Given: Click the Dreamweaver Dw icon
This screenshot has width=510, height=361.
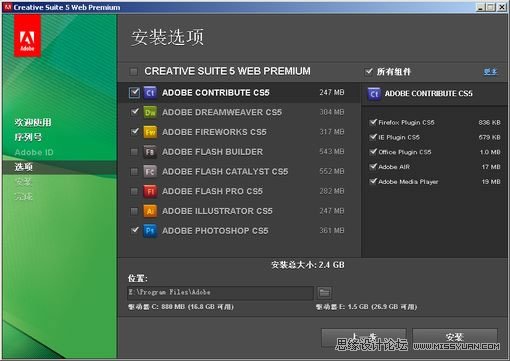Looking at the screenshot, I should [x=150, y=112].
